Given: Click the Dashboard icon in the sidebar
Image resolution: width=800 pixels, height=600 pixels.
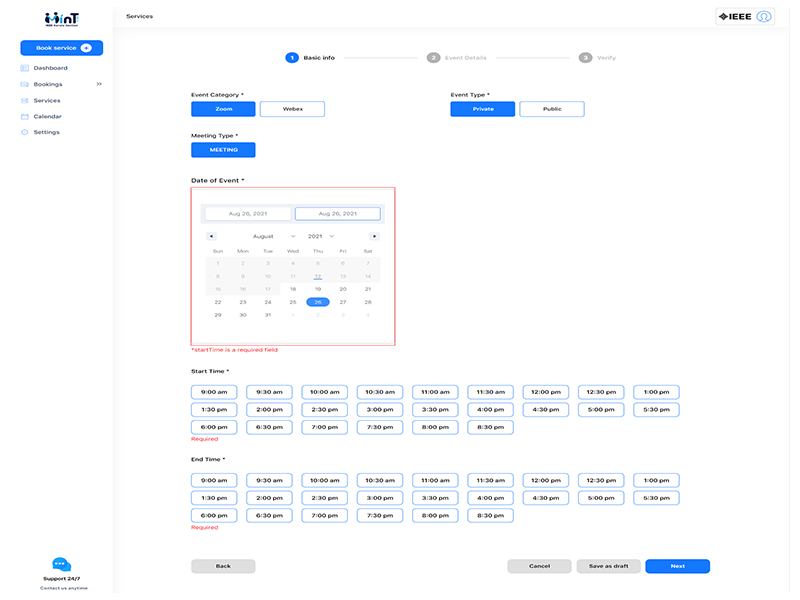Looking at the screenshot, I should (x=24, y=68).
